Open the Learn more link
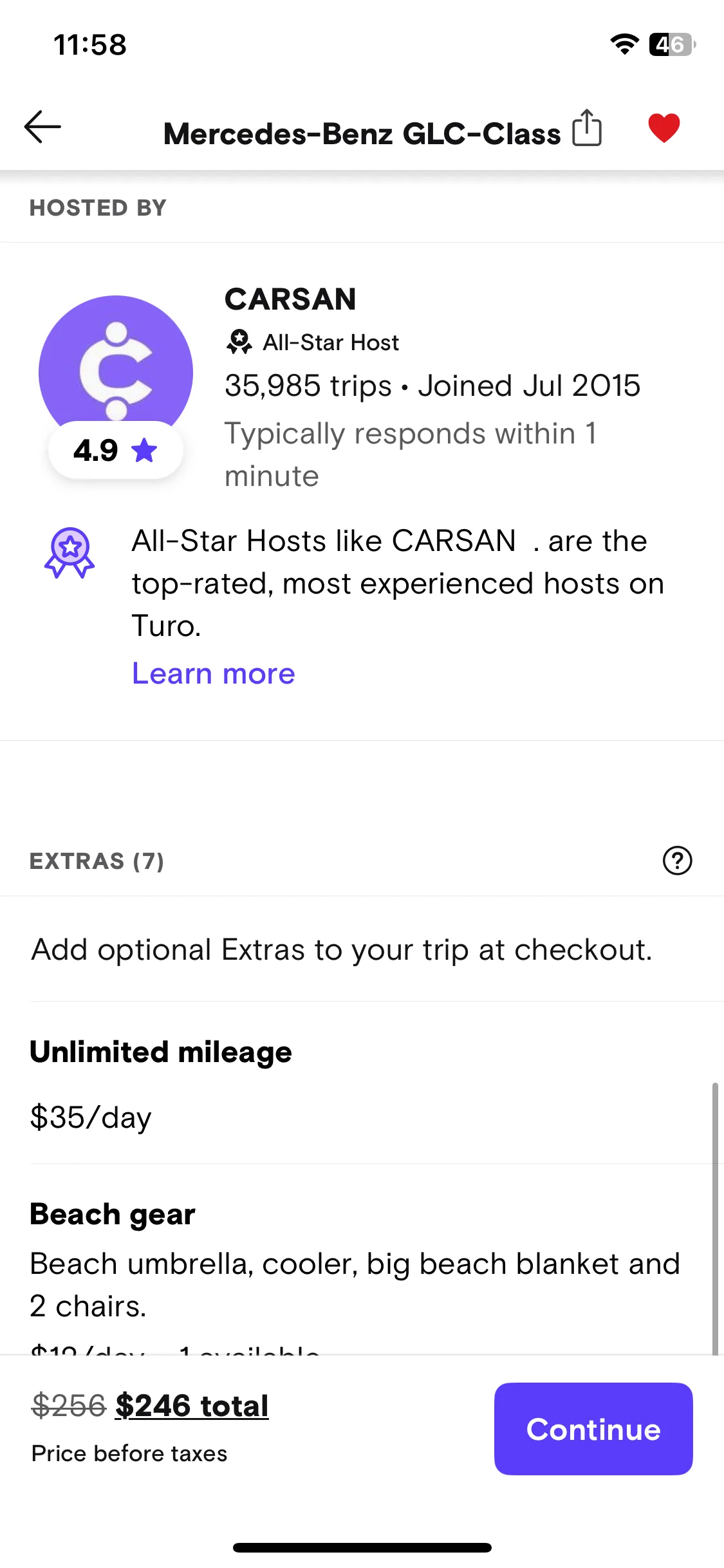Viewport: 724px width, 1568px height. click(x=214, y=673)
